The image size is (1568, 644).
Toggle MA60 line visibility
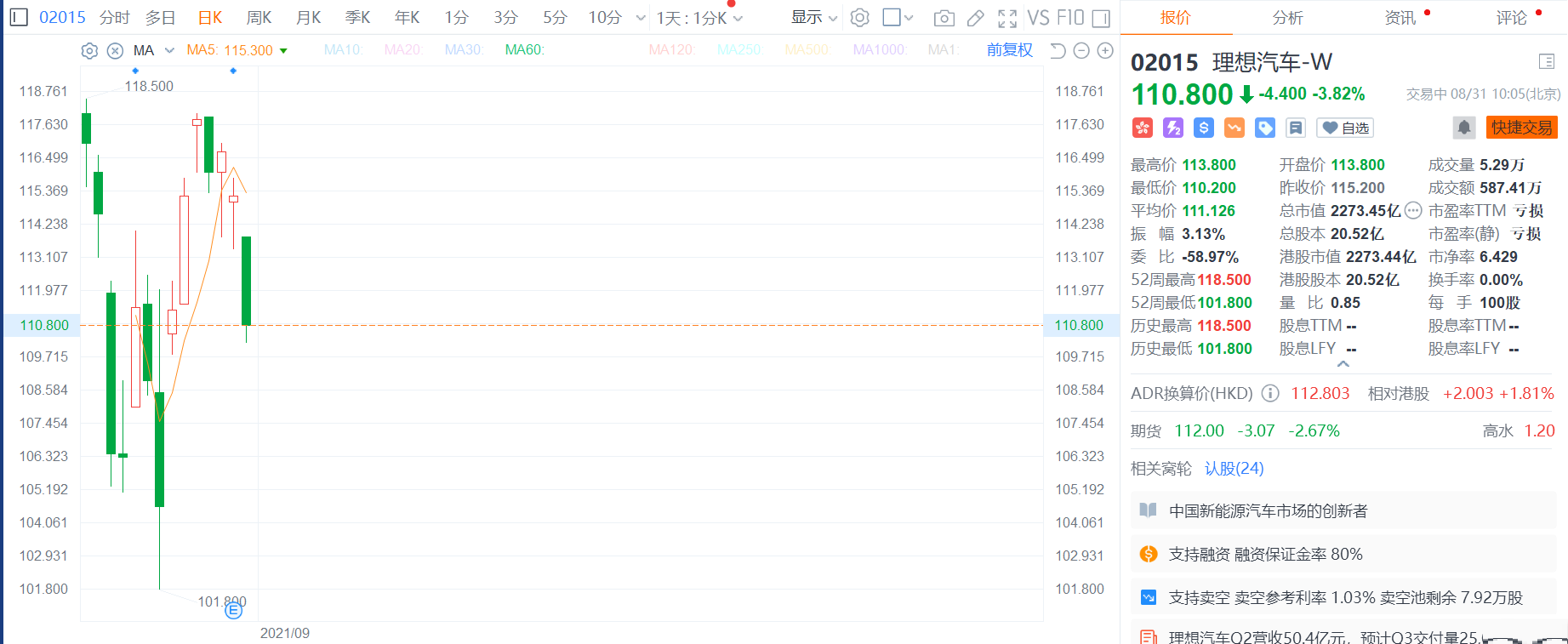coord(524,50)
